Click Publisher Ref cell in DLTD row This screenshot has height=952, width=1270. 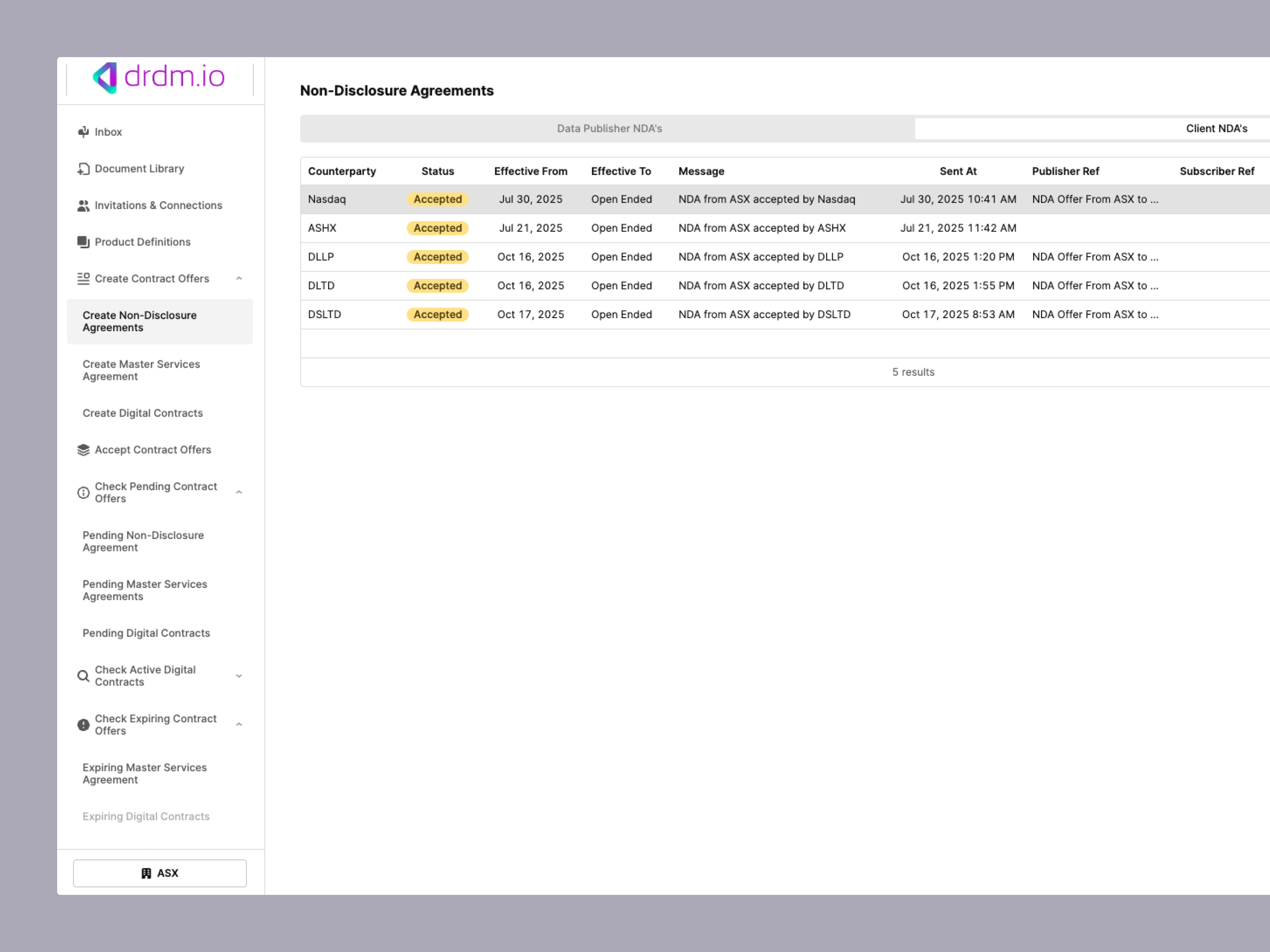click(x=1095, y=285)
